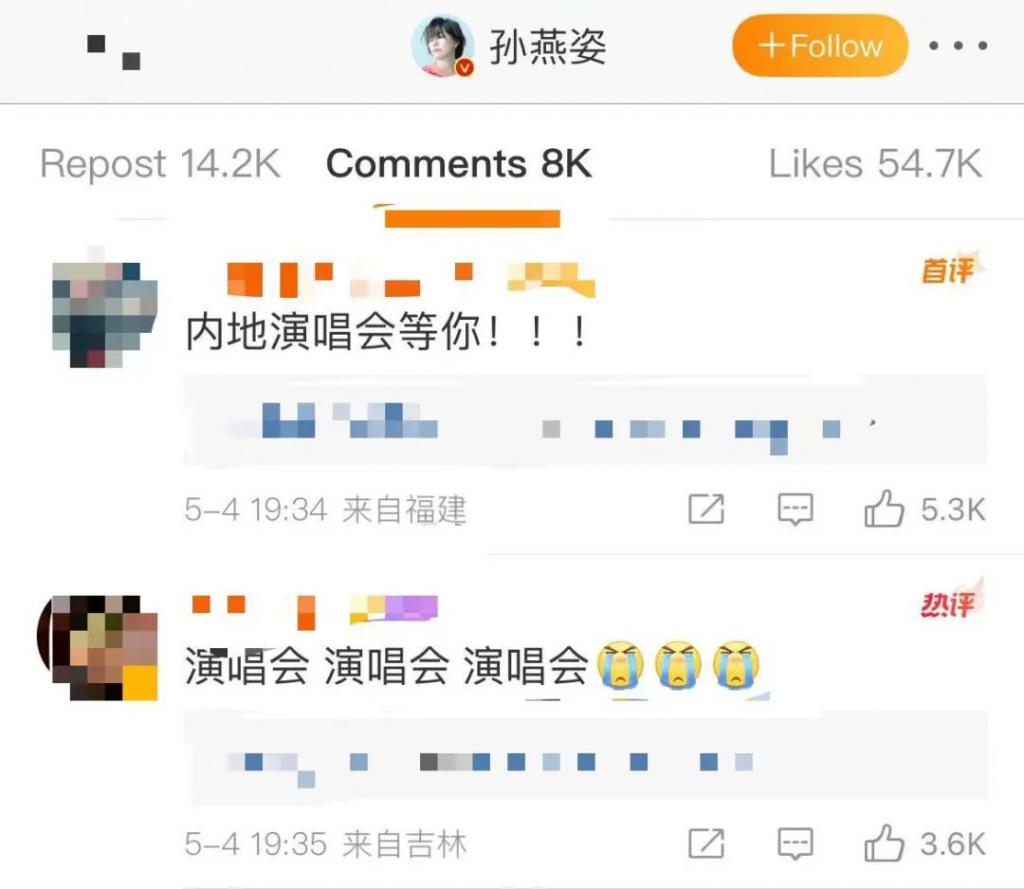This screenshot has width=1024, height=889.
Task: Repost the first comment via share icon
Action: (x=707, y=509)
